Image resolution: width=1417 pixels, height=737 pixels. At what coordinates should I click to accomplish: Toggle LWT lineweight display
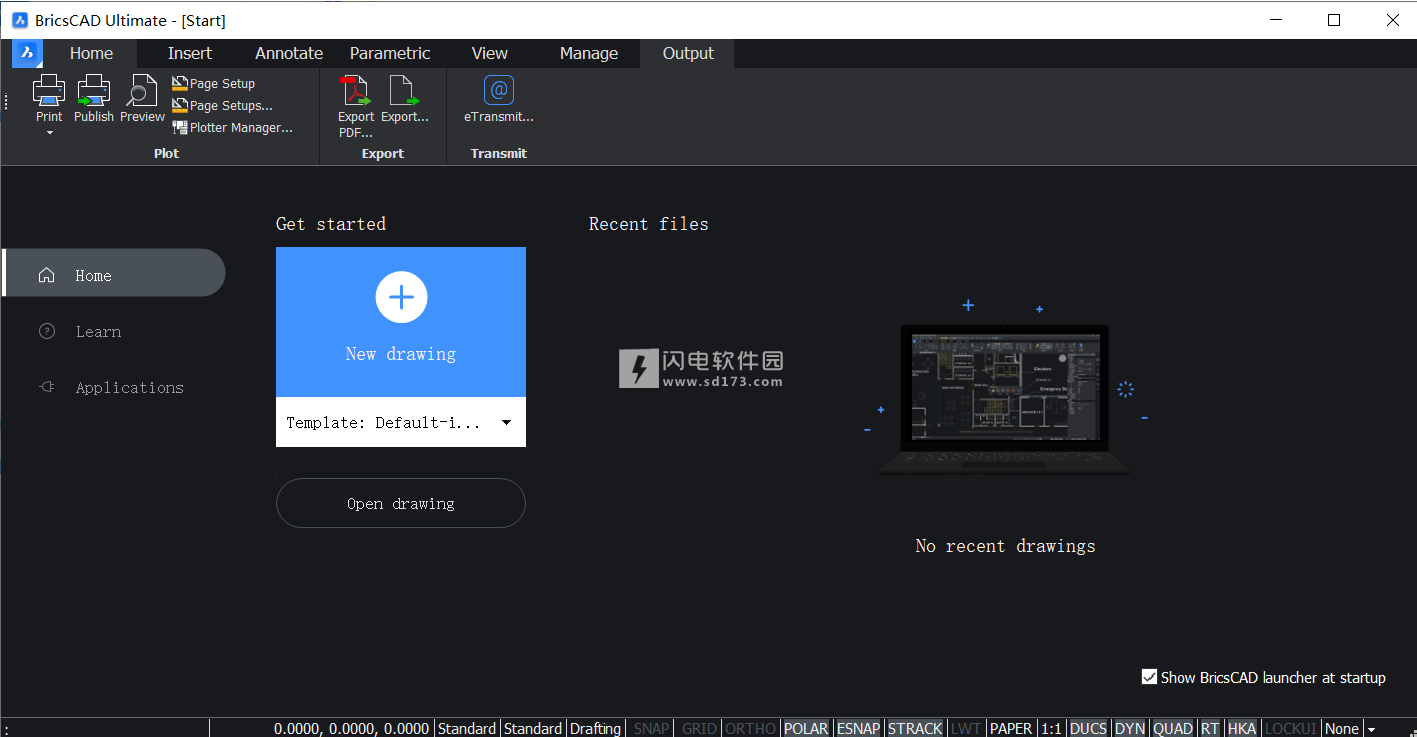click(x=966, y=729)
